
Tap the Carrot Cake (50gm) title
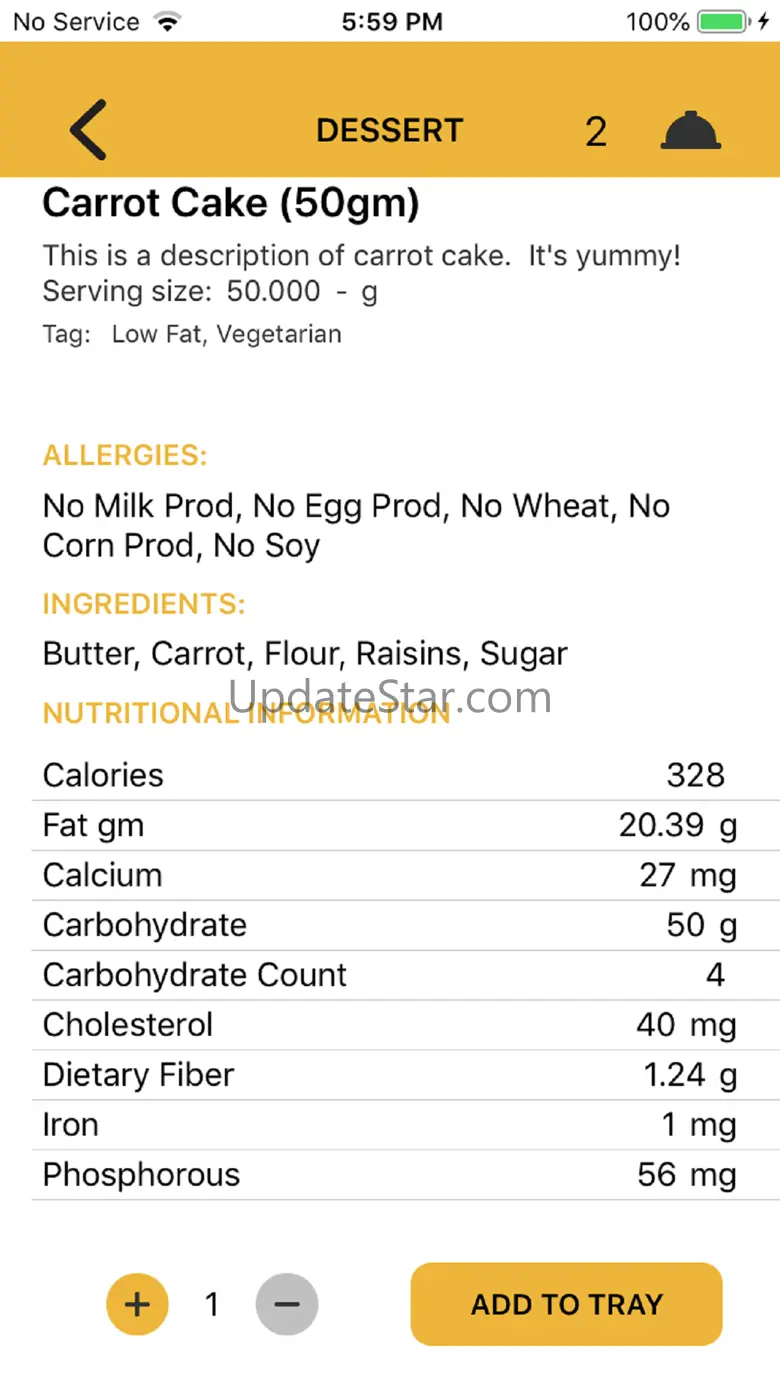231,204
